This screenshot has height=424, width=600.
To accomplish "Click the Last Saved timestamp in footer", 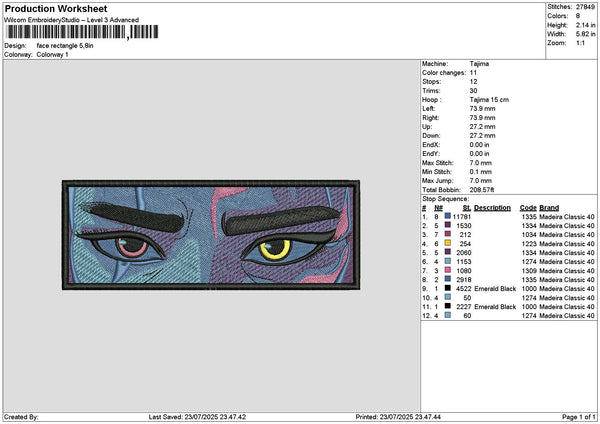I will click(196, 416).
